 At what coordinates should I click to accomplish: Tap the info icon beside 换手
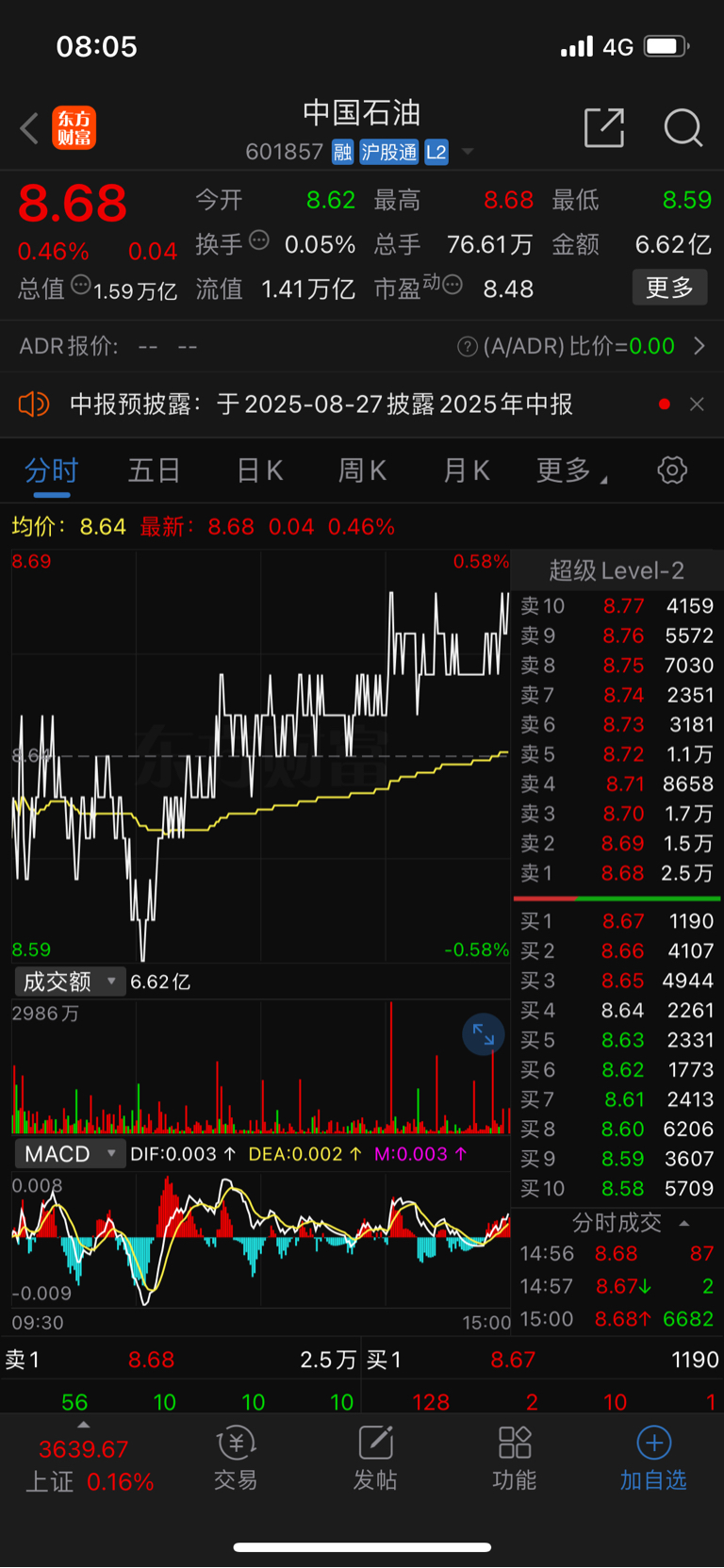tap(259, 240)
